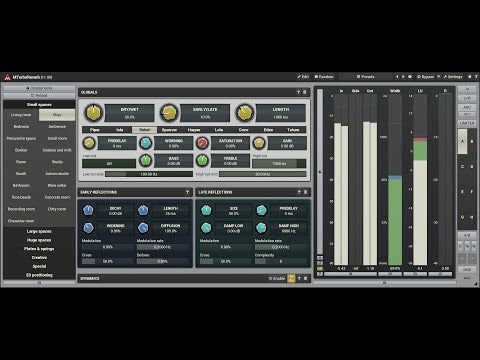Click the blue DIFFUSION knob
Screen dimensions: 480x360
tap(143, 228)
